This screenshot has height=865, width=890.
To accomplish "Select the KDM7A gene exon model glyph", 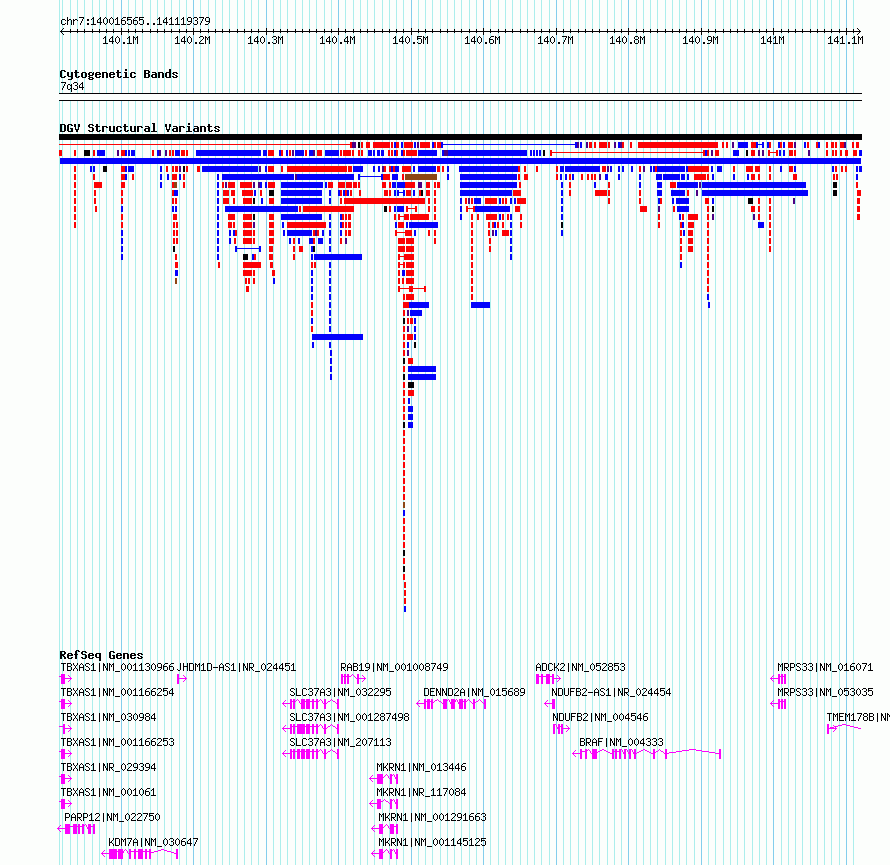I will (x=140, y=854).
